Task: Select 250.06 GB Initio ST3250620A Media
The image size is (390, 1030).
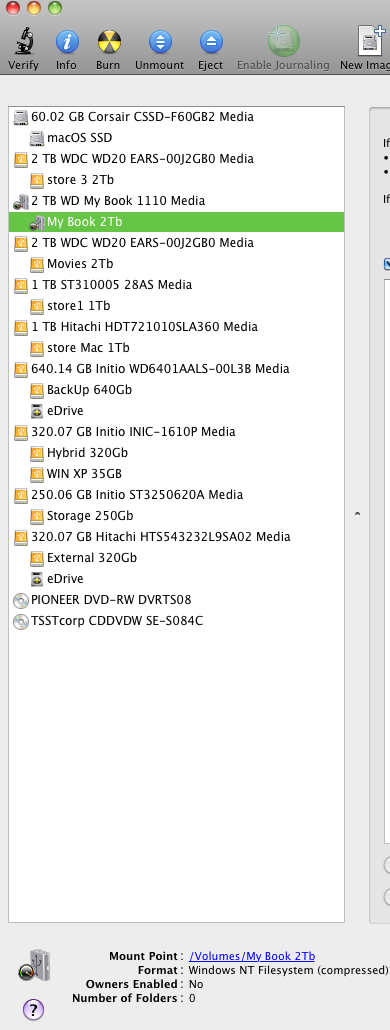Action: pyautogui.click(x=137, y=495)
